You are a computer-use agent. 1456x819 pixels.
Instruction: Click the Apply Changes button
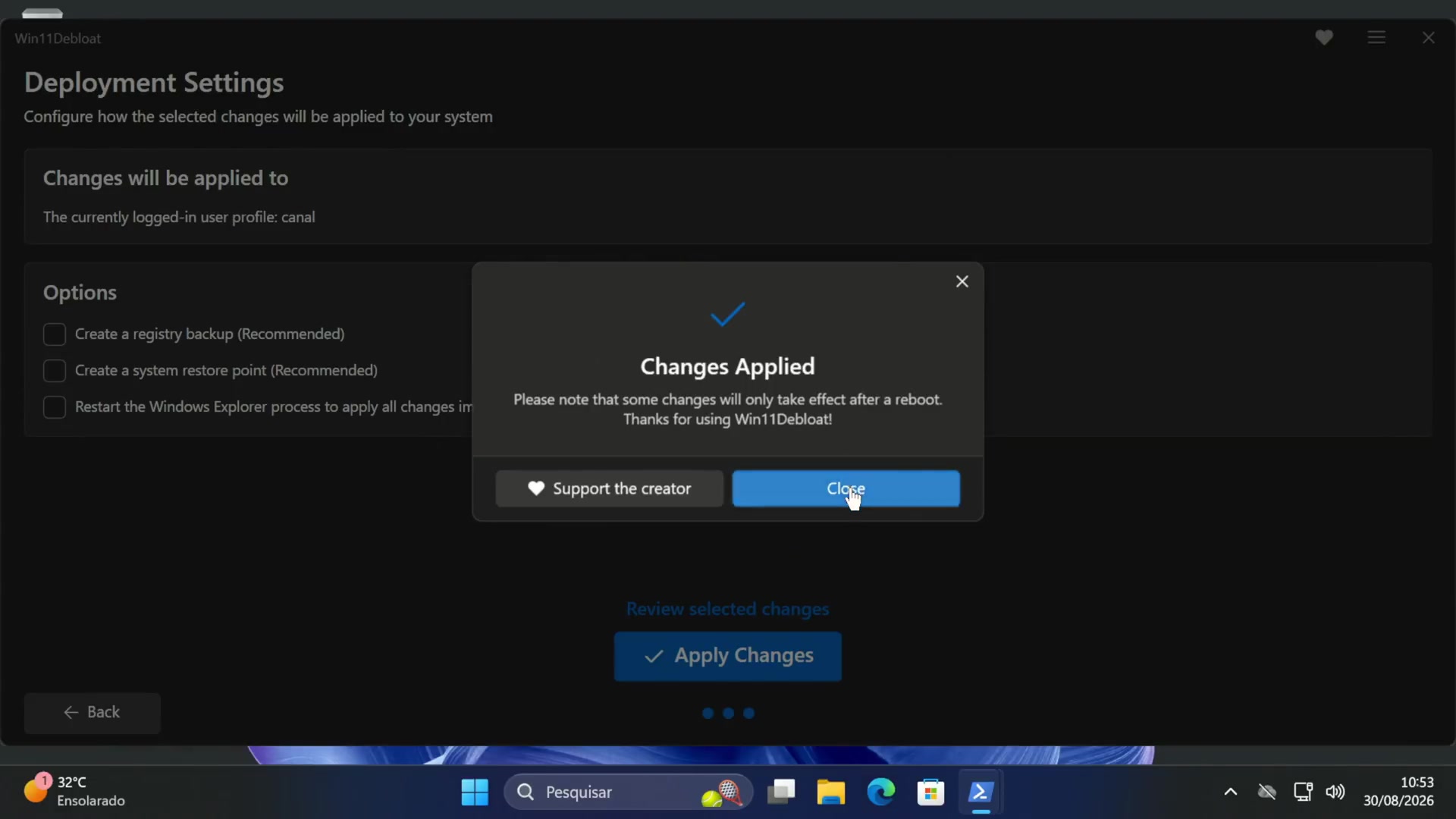(727, 656)
